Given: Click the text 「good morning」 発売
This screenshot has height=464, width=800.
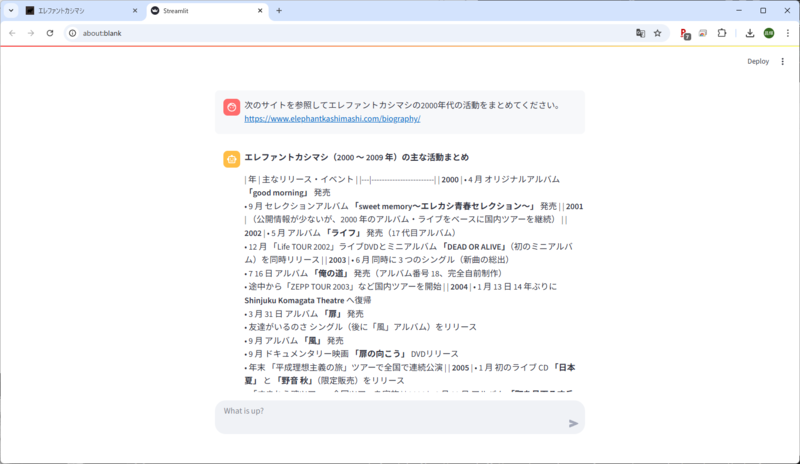Looking at the screenshot, I should (287, 192).
